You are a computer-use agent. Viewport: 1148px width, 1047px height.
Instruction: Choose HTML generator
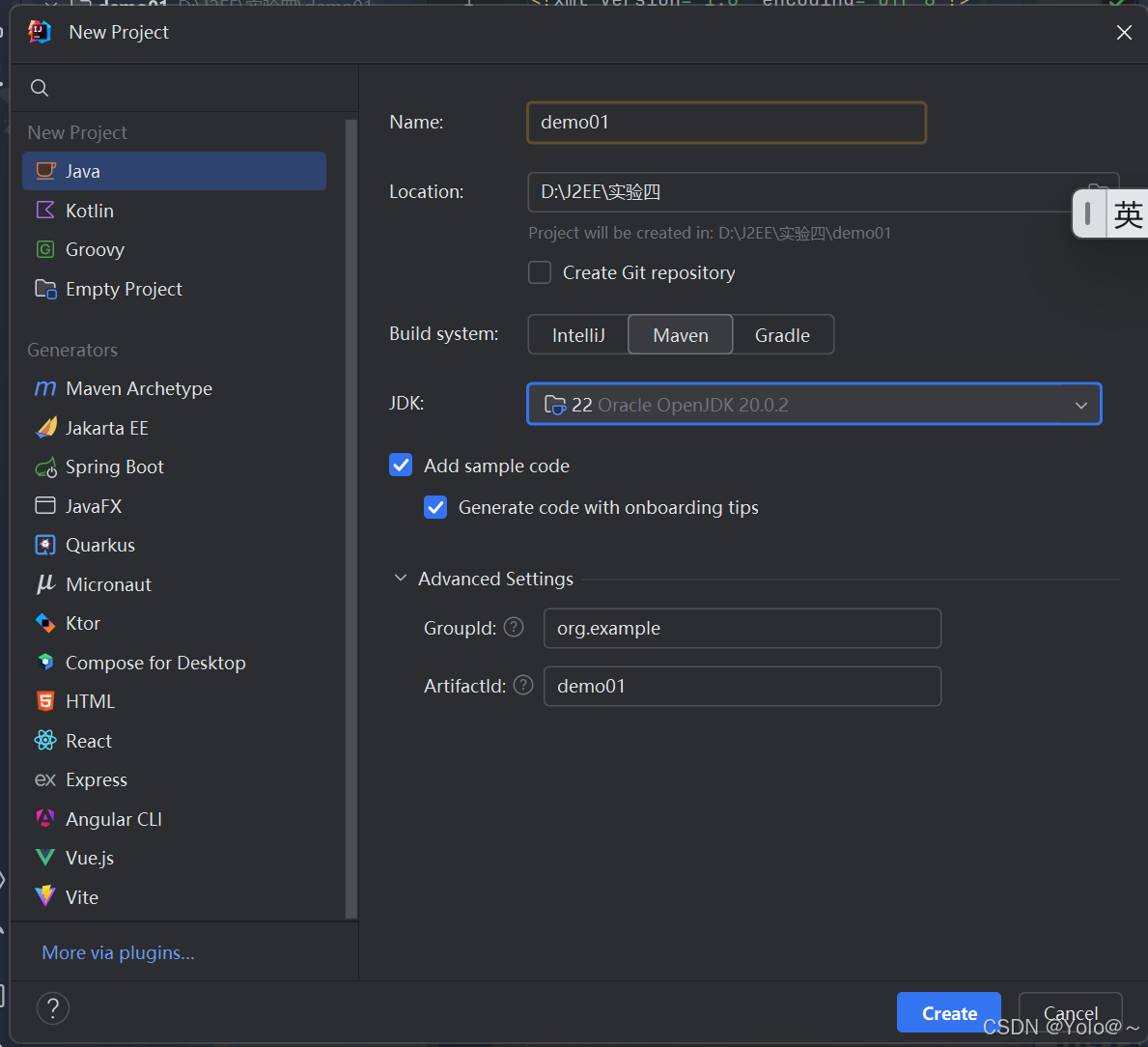[174, 701]
